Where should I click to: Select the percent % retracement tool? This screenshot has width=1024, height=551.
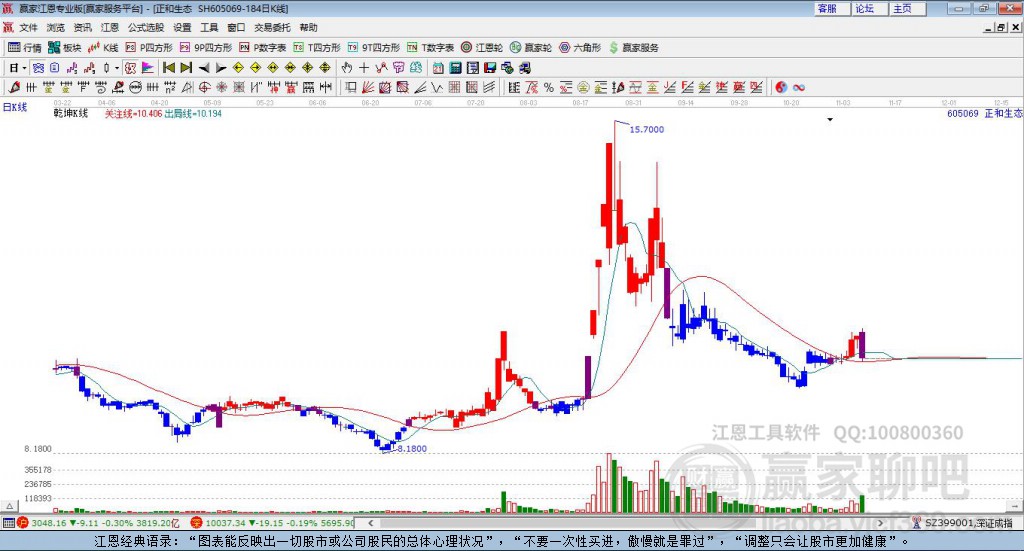(549, 87)
